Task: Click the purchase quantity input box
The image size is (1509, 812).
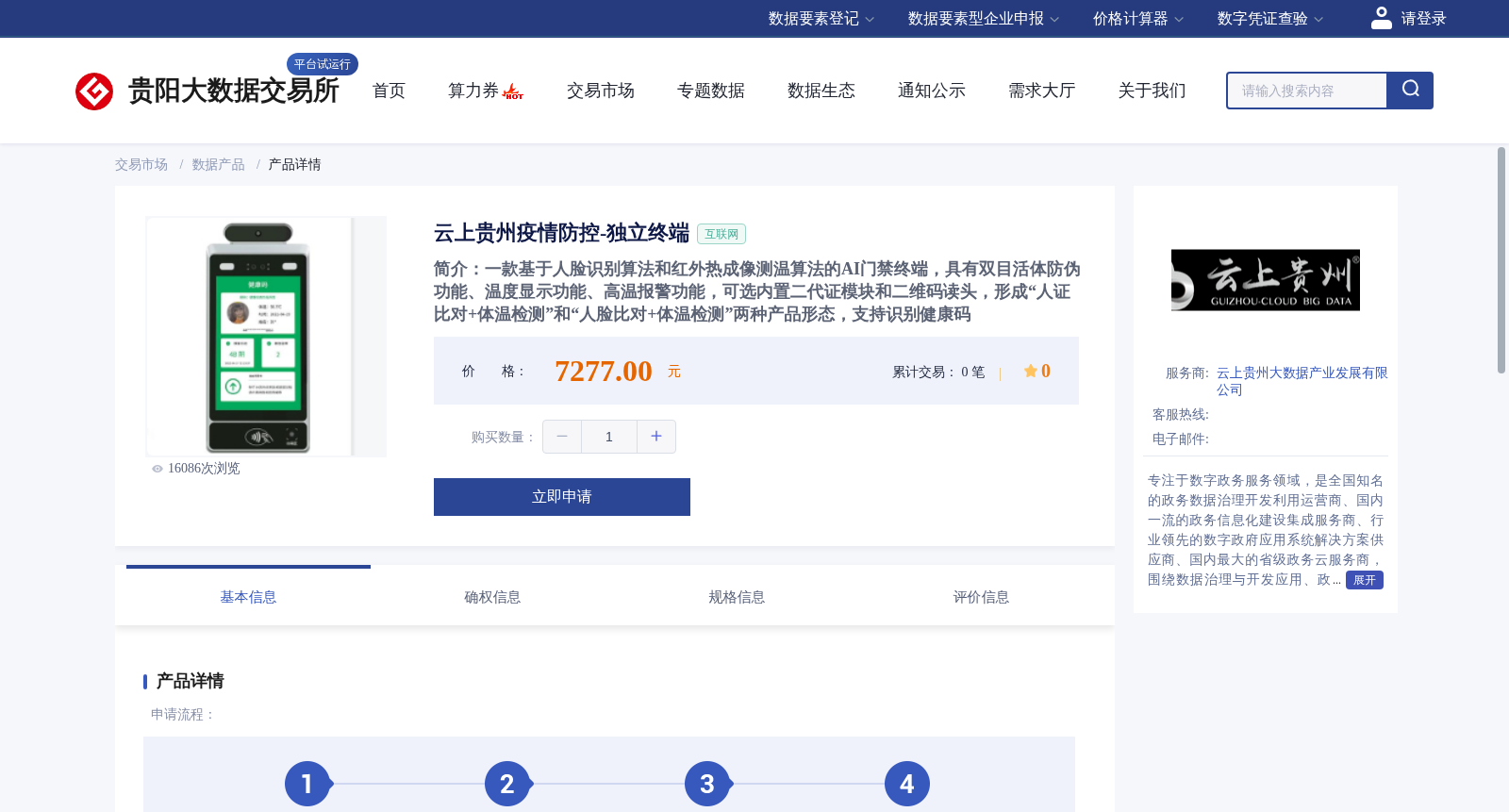Action: pos(609,437)
